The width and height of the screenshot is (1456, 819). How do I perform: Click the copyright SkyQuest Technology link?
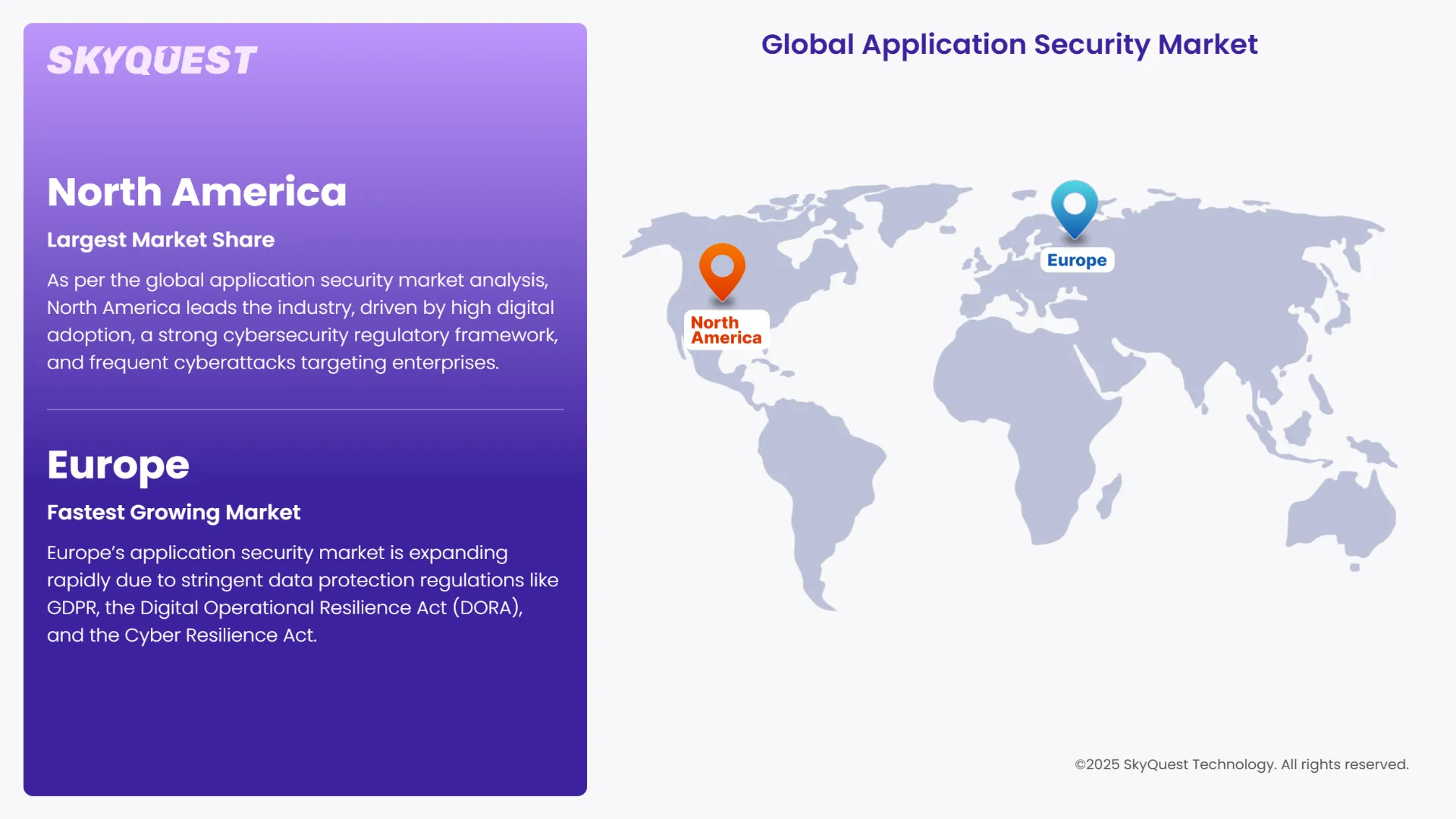[1241, 764]
